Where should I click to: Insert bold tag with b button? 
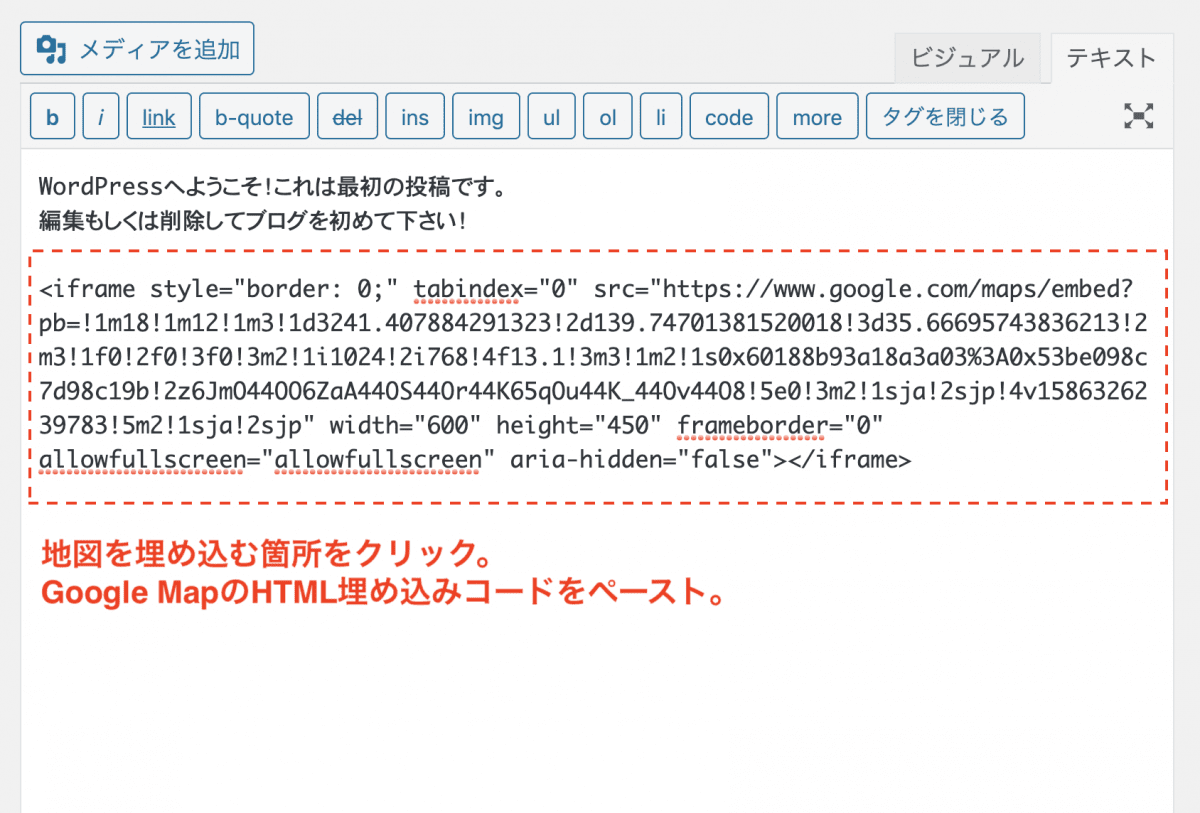pyautogui.click(x=52, y=116)
